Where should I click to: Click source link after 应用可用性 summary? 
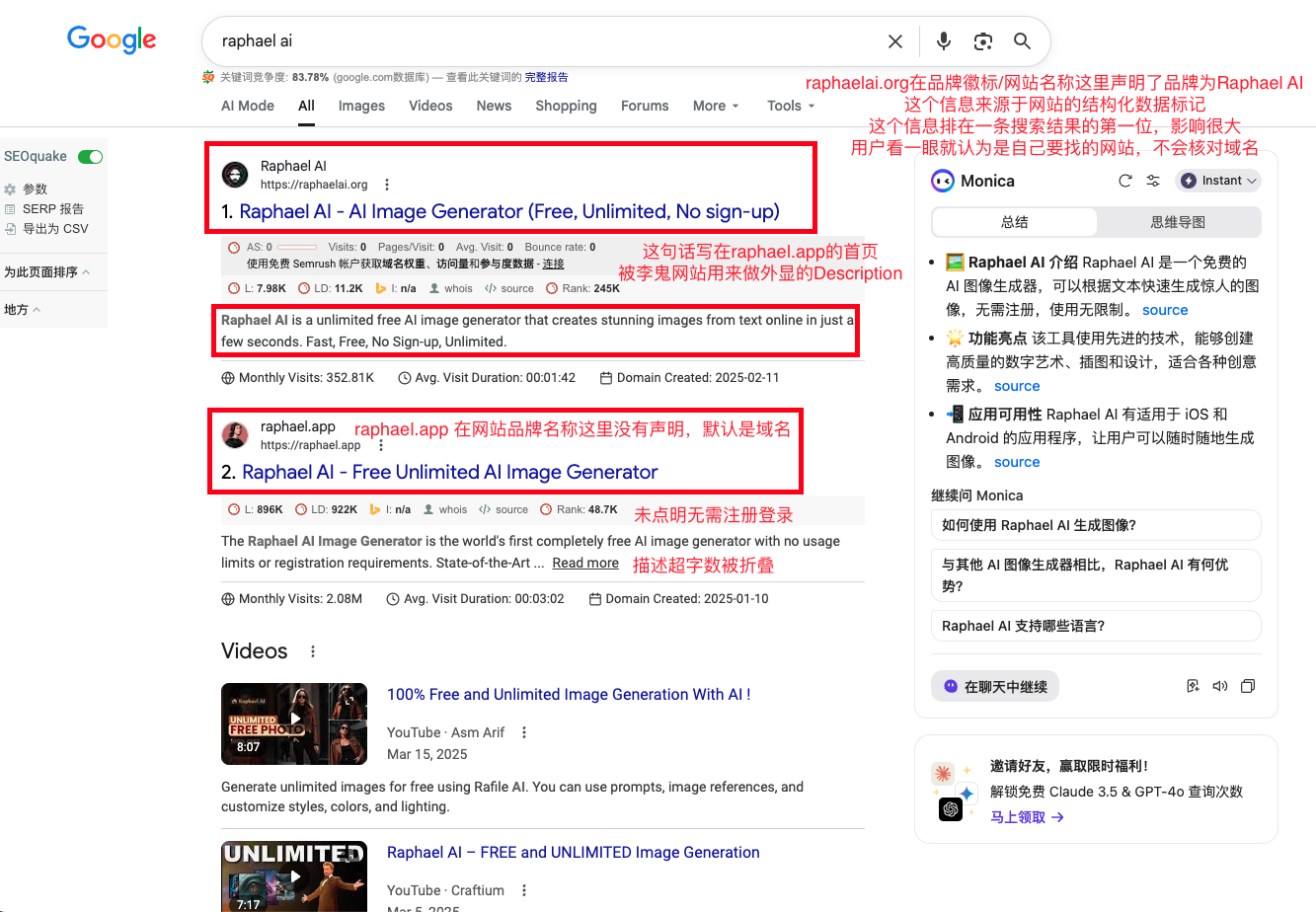[x=1017, y=462]
